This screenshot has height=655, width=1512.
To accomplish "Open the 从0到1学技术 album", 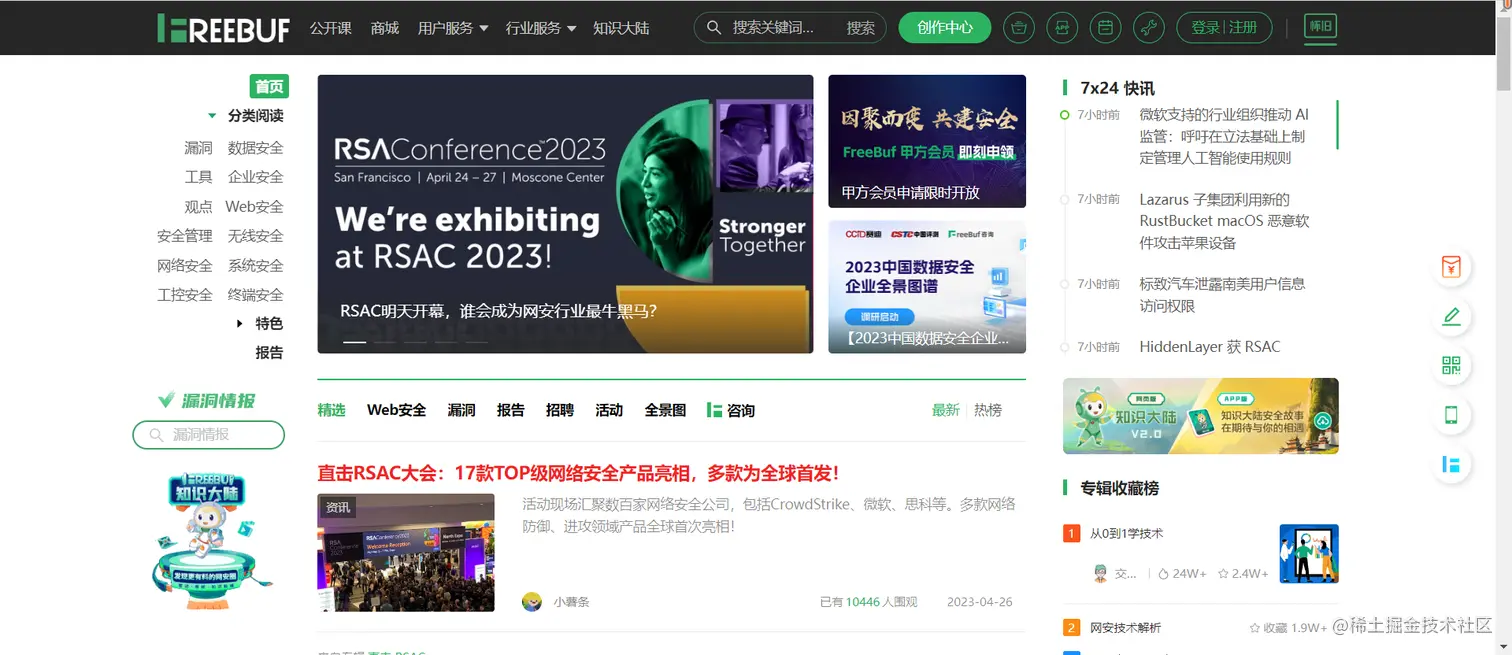I will (x=1127, y=534).
